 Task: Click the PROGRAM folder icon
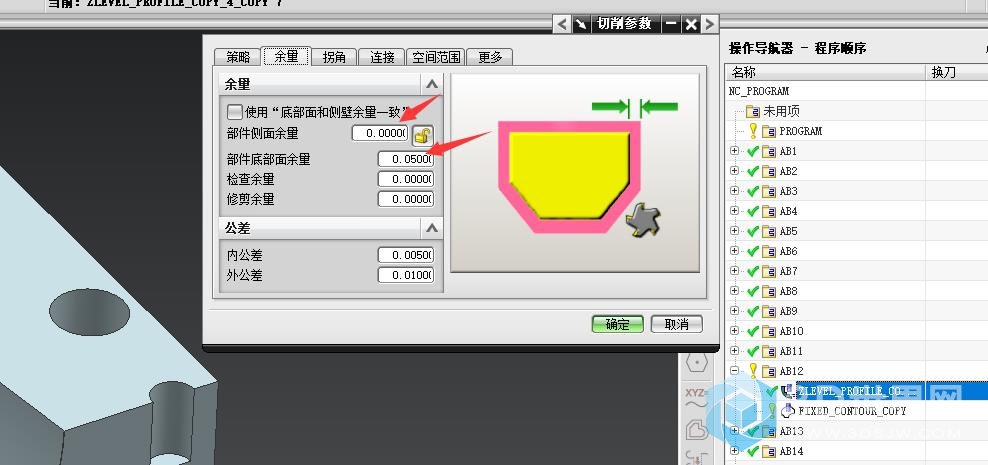point(769,131)
